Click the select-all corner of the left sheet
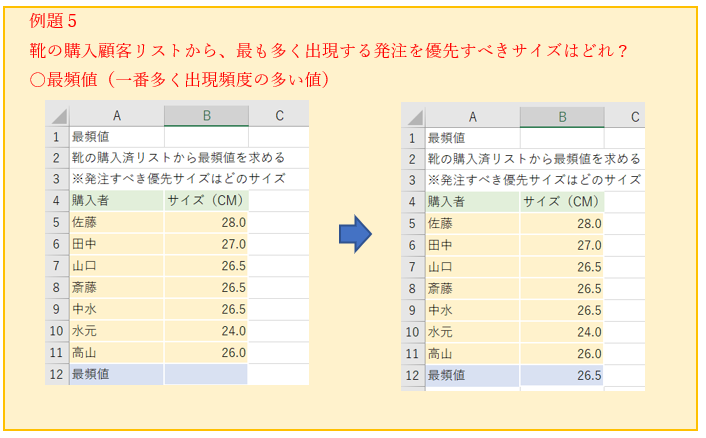 point(56,116)
